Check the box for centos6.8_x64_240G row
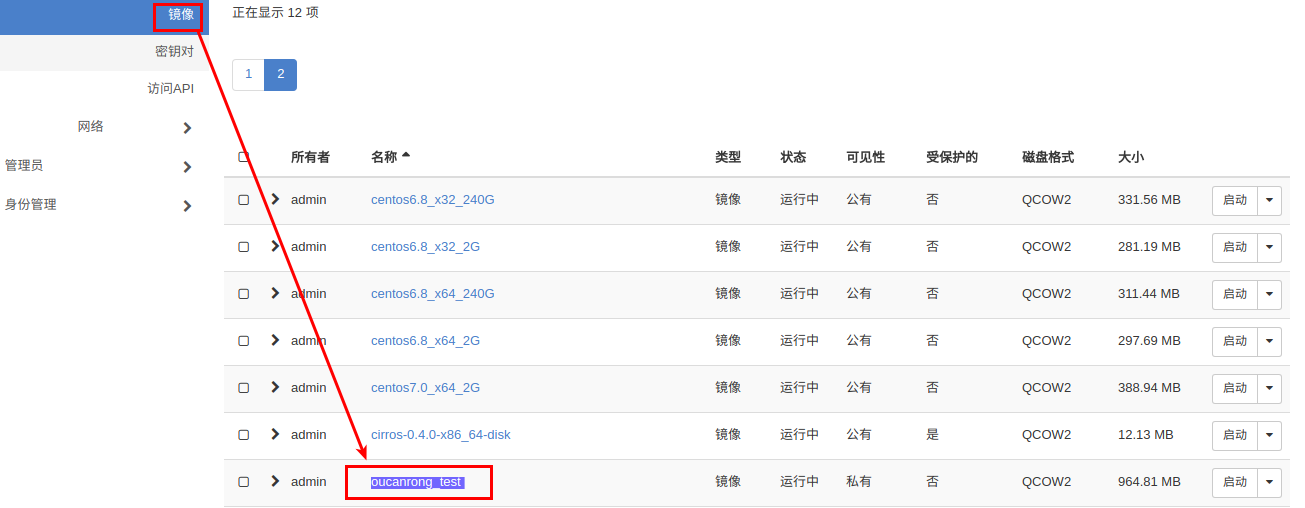1305x508 pixels. click(243, 294)
